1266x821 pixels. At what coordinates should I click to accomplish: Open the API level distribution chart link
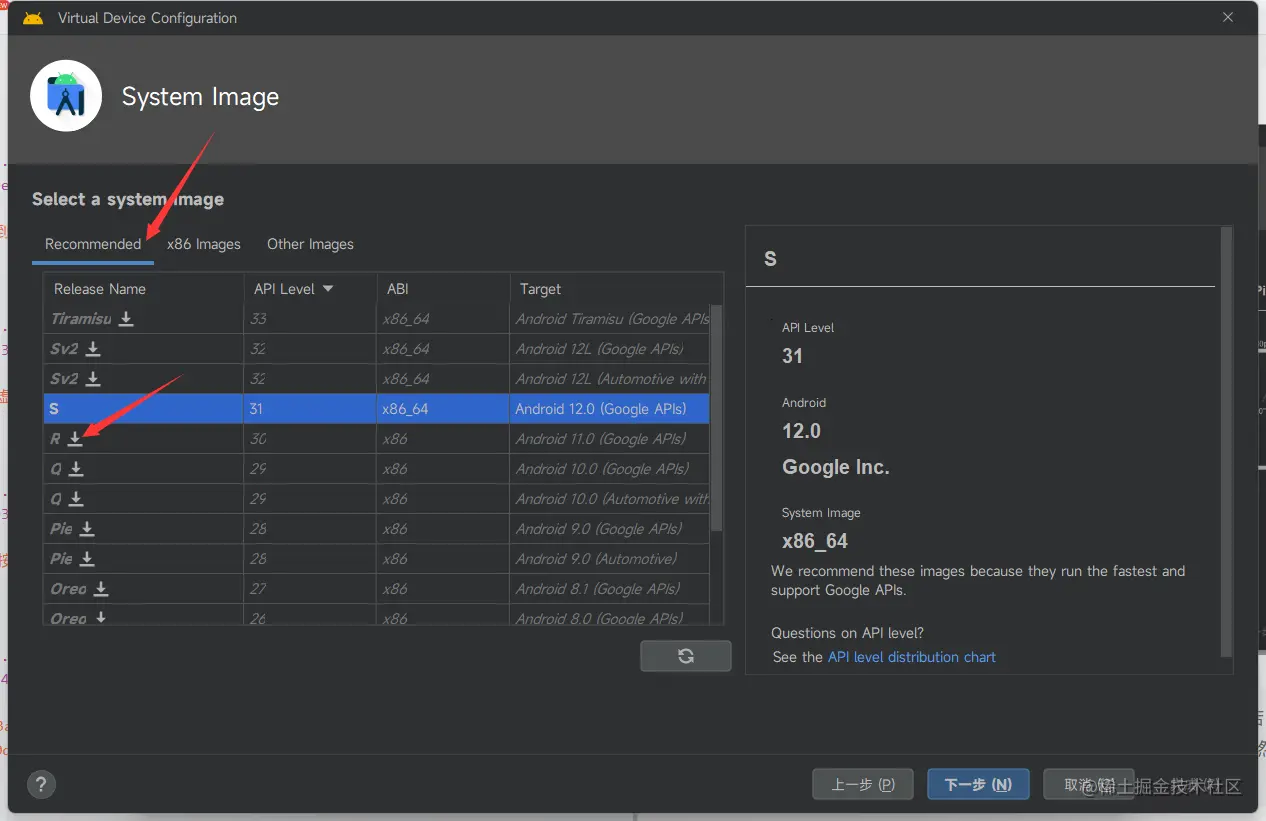(x=912, y=657)
